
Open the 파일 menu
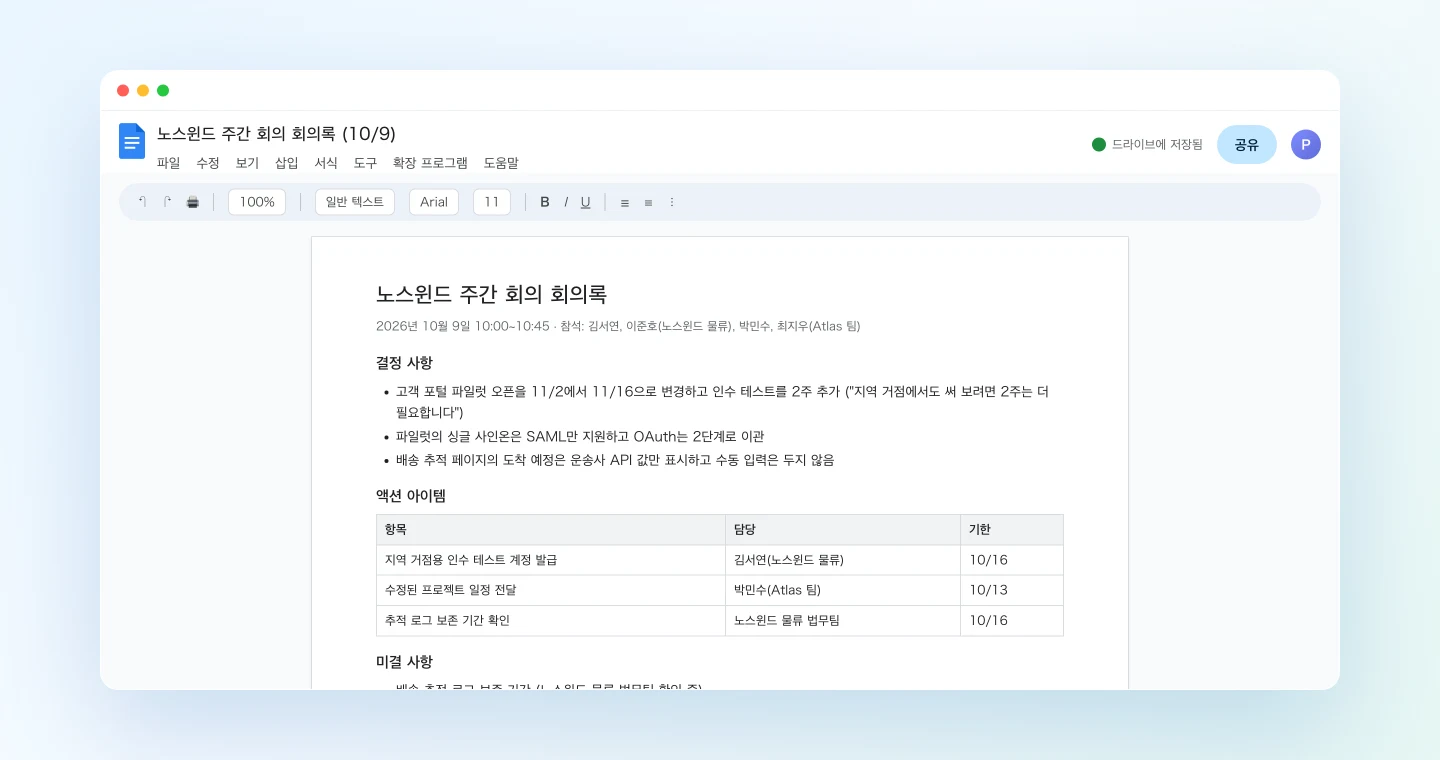click(x=169, y=163)
